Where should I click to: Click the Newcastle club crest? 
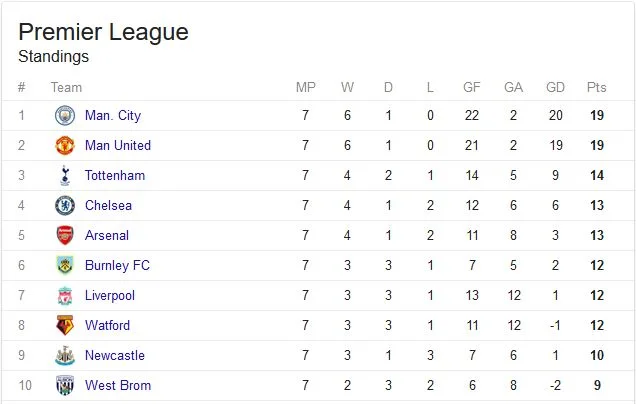point(65,356)
